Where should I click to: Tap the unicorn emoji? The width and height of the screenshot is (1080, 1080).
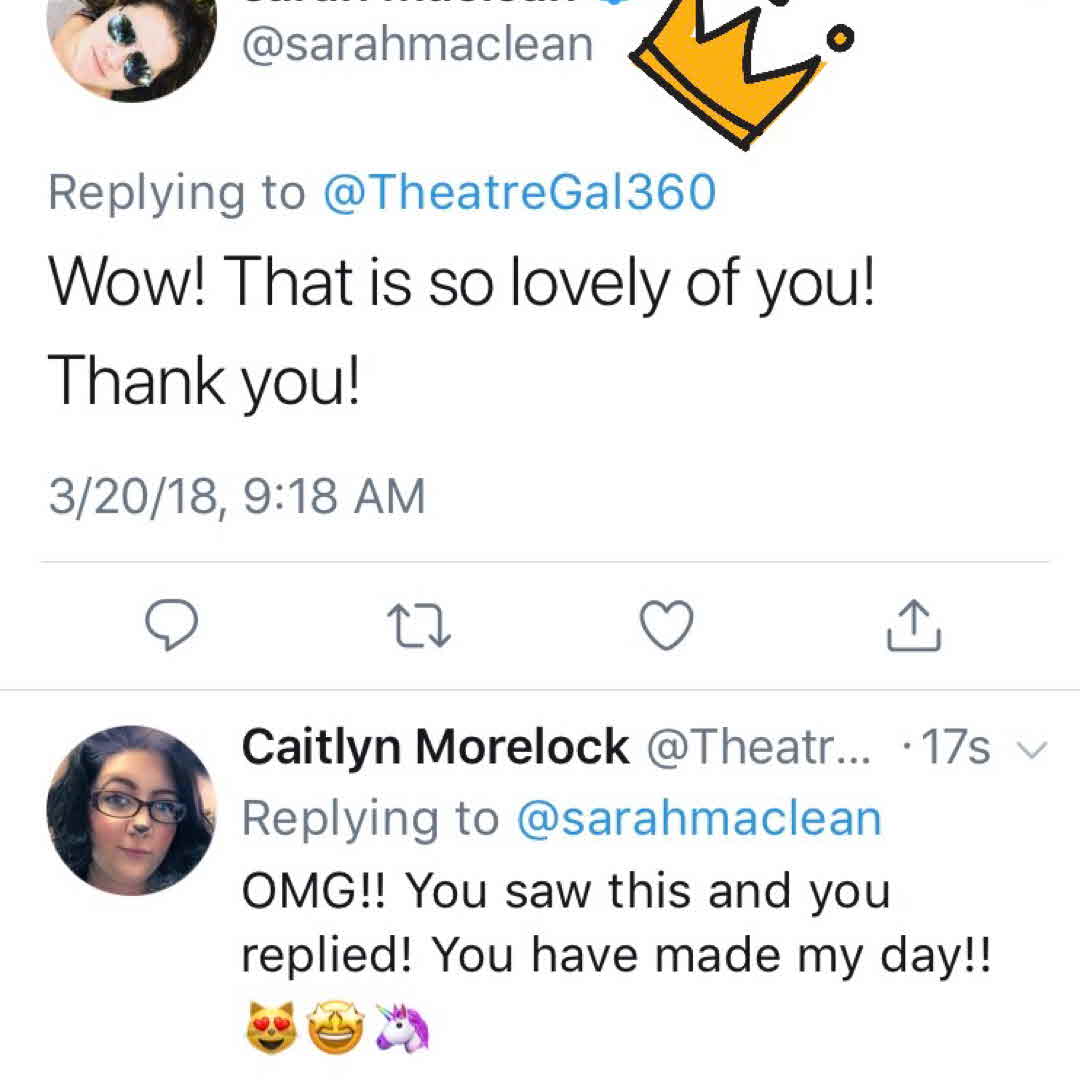401,1030
